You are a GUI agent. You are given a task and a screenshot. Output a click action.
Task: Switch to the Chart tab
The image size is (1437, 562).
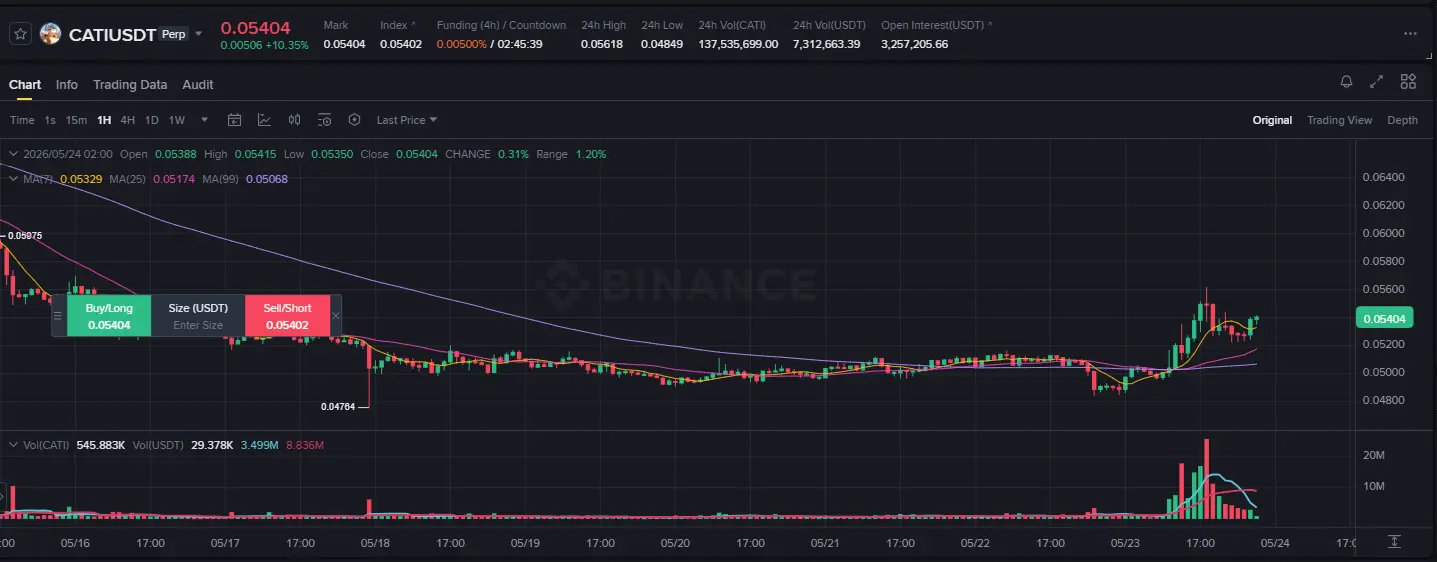25,85
